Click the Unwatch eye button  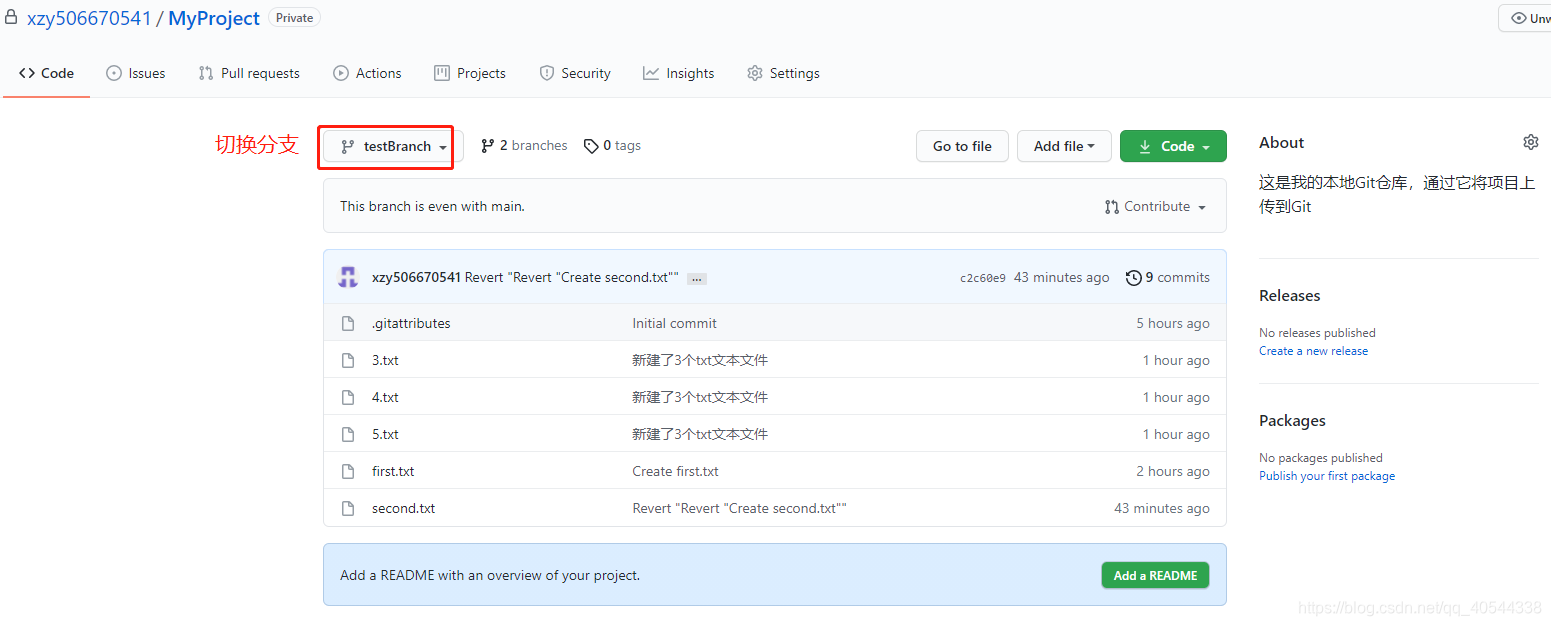(x=1525, y=18)
